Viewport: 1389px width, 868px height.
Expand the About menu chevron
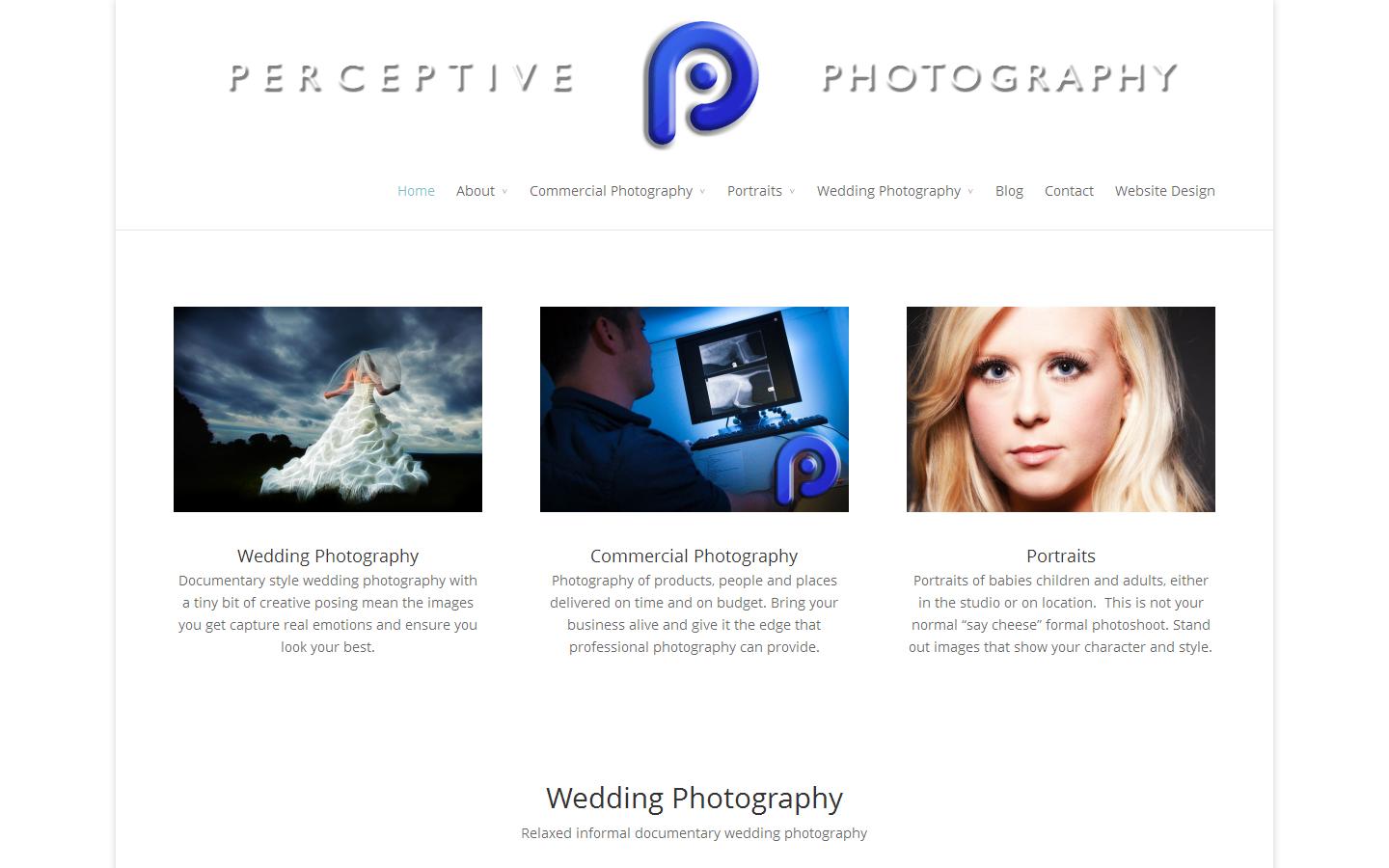pyautogui.click(x=504, y=192)
